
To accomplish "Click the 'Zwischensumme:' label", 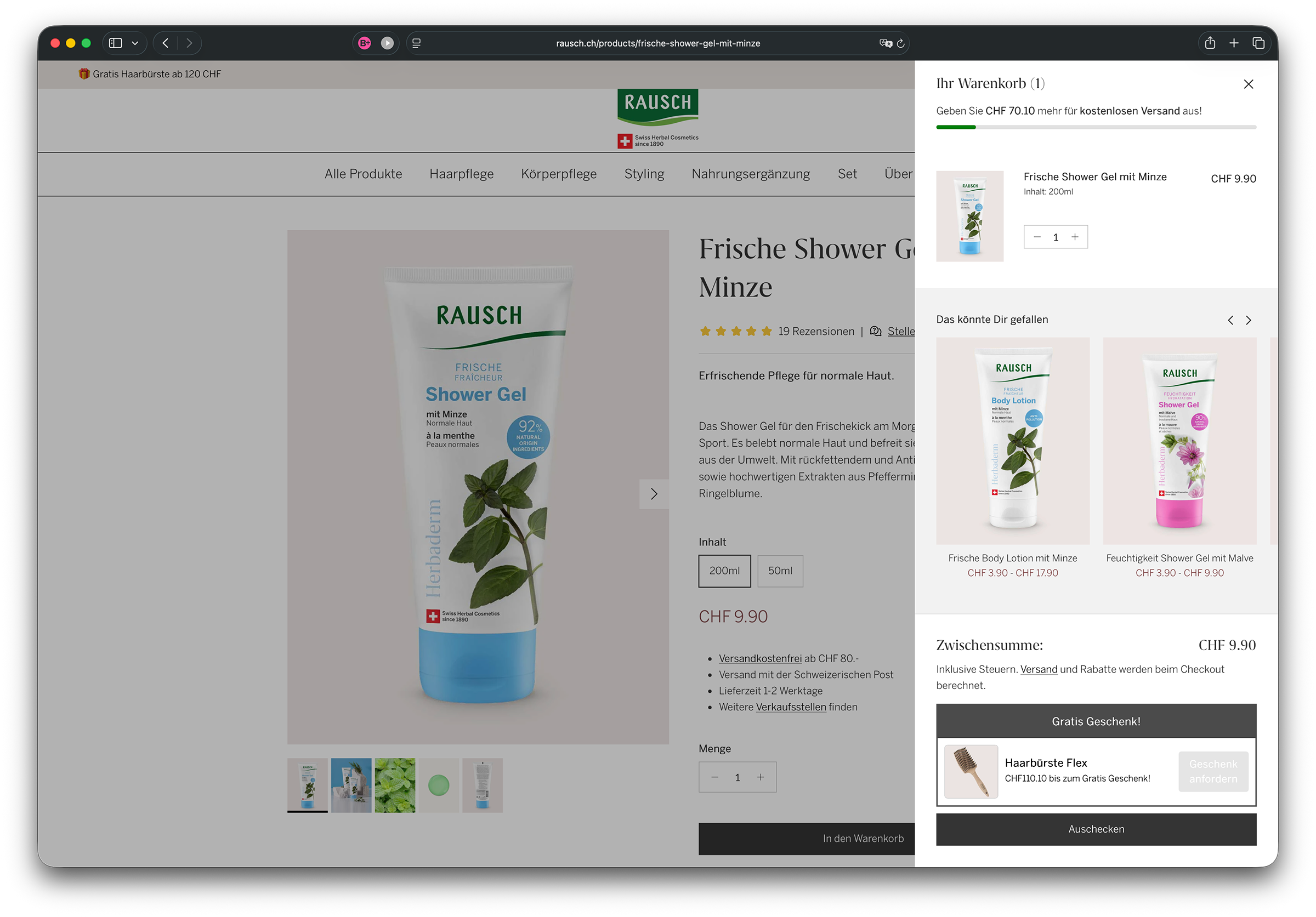I will (x=990, y=645).
